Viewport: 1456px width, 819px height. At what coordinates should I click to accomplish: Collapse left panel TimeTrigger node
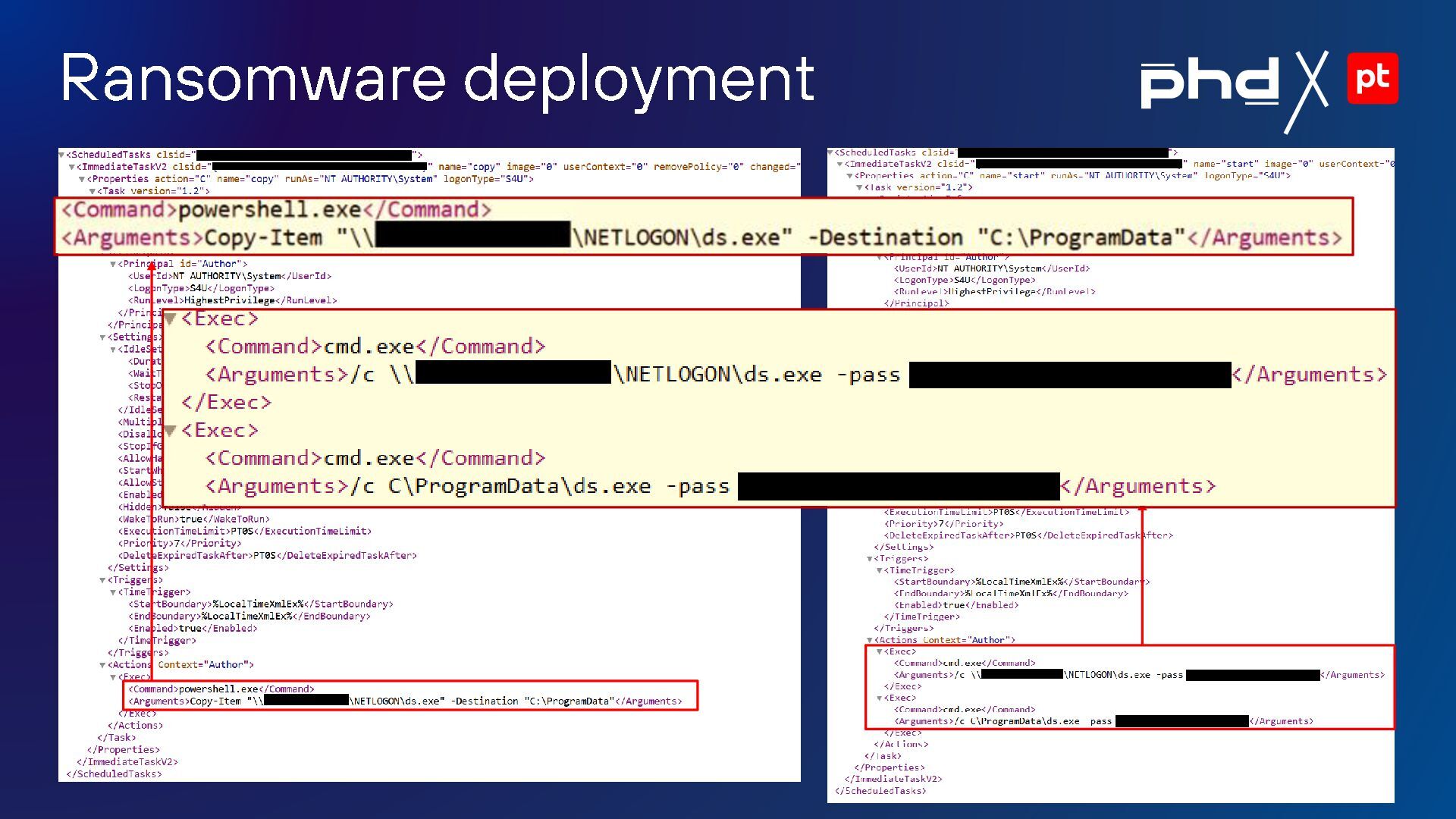[x=113, y=592]
